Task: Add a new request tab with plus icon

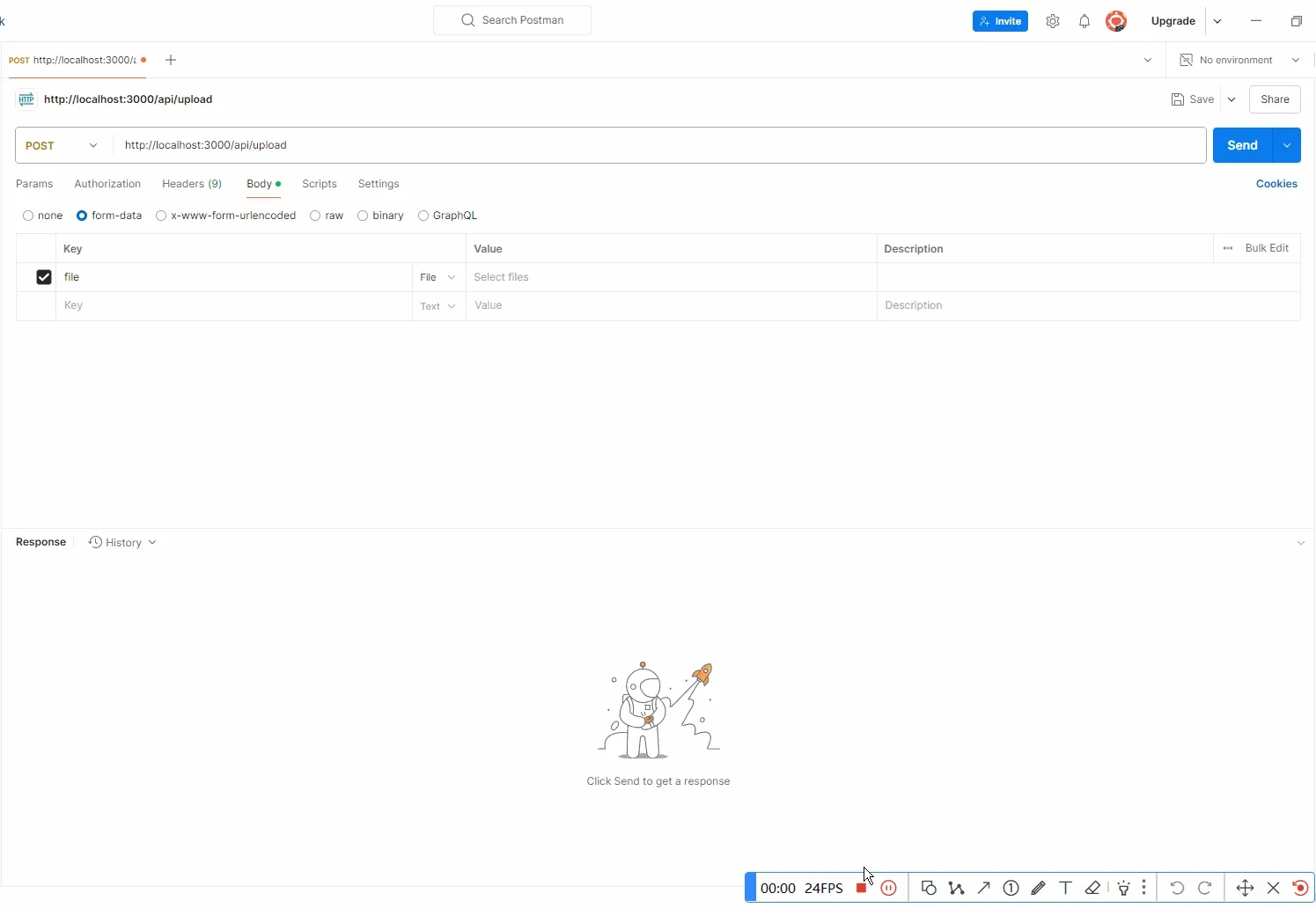Action: click(x=171, y=60)
